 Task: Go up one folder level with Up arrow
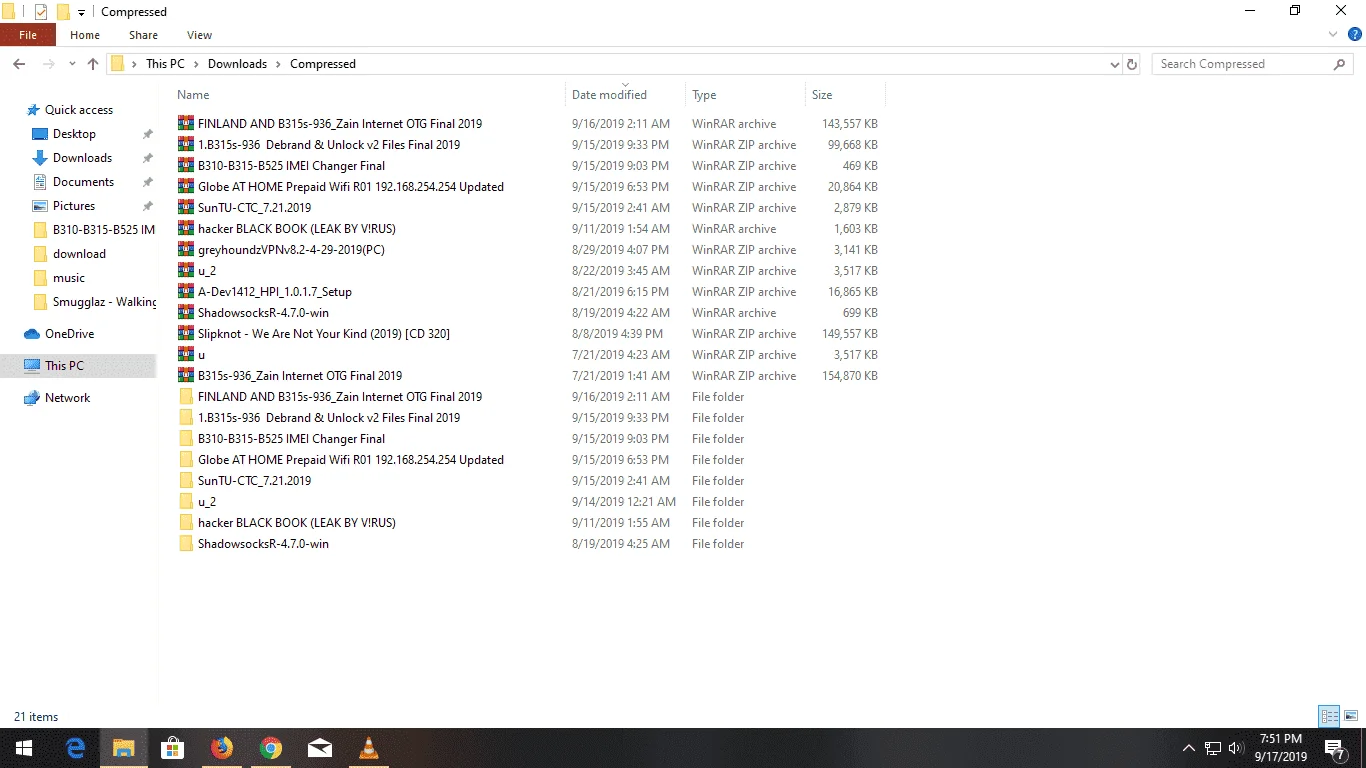click(x=93, y=64)
